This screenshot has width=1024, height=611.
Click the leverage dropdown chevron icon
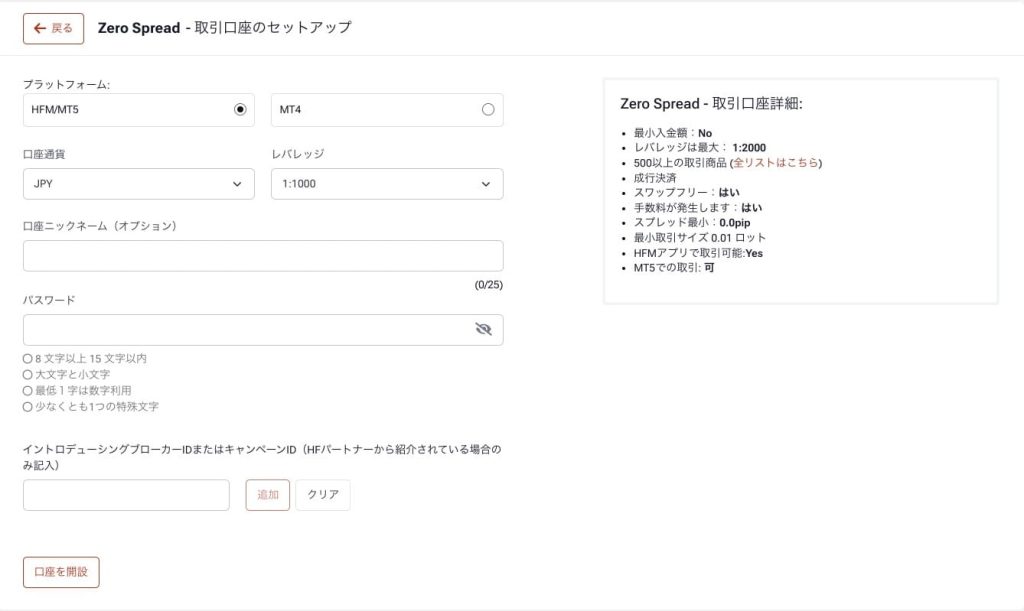point(485,184)
